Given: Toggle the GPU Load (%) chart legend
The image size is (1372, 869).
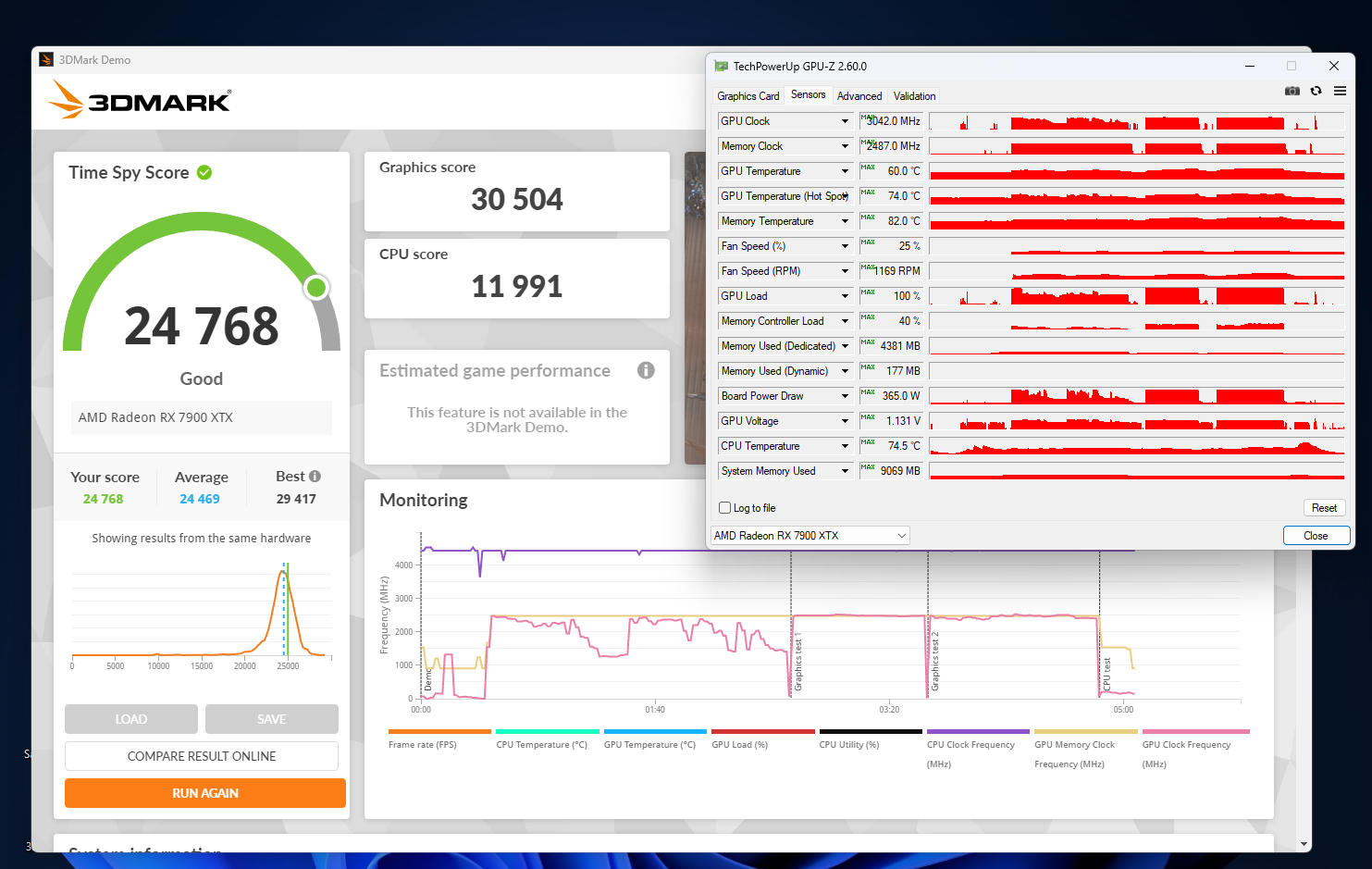Looking at the screenshot, I should [762, 740].
